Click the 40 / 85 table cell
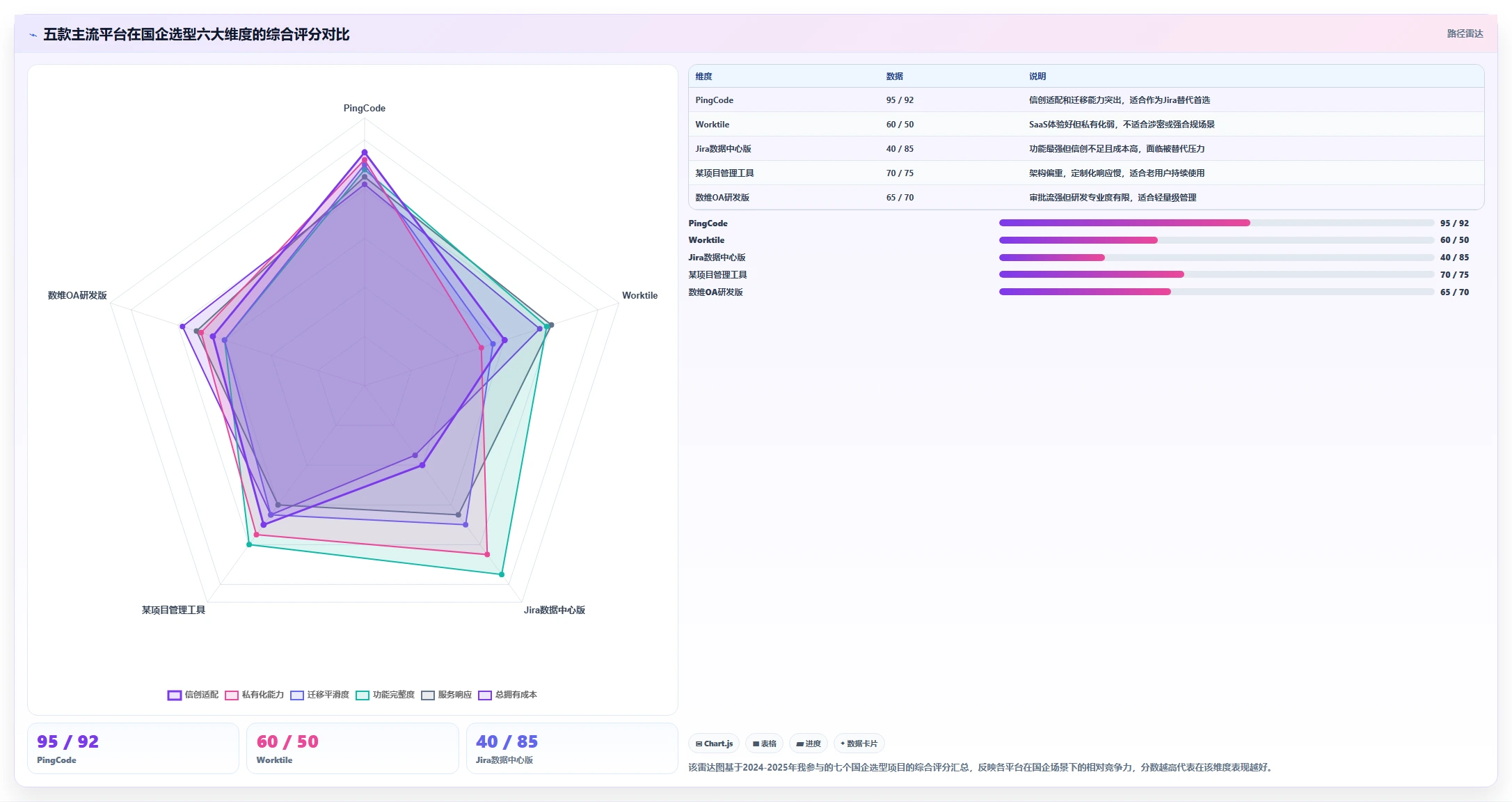 click(900, 149)
